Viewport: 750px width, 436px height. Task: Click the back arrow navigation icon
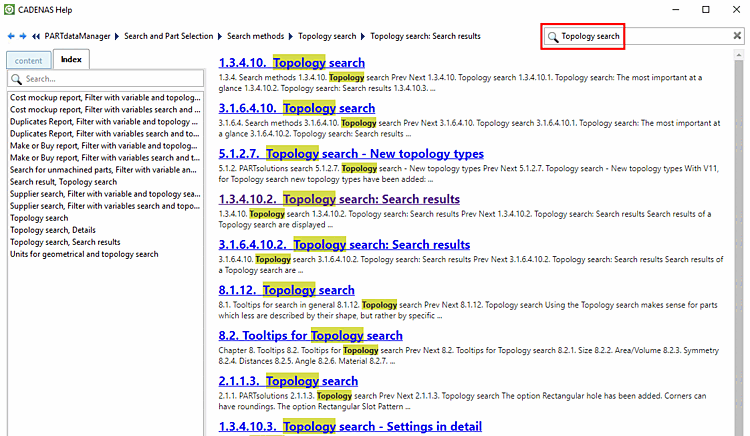[x=11, y=36]
